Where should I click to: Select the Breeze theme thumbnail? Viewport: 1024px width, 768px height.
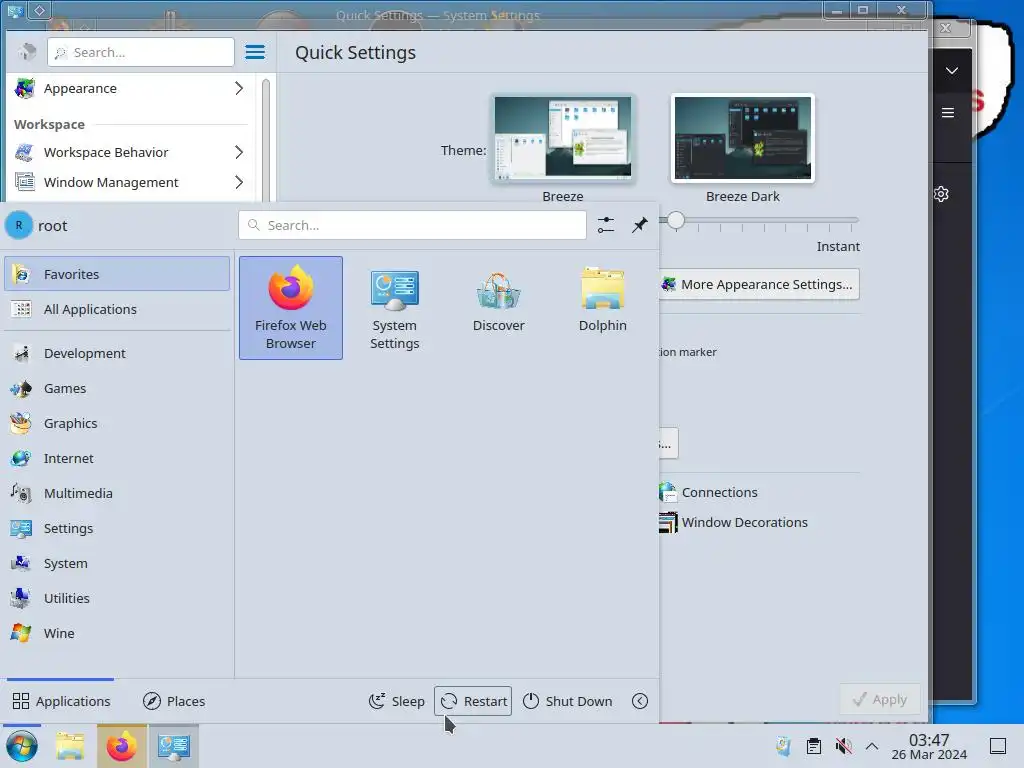coord(563,138)
